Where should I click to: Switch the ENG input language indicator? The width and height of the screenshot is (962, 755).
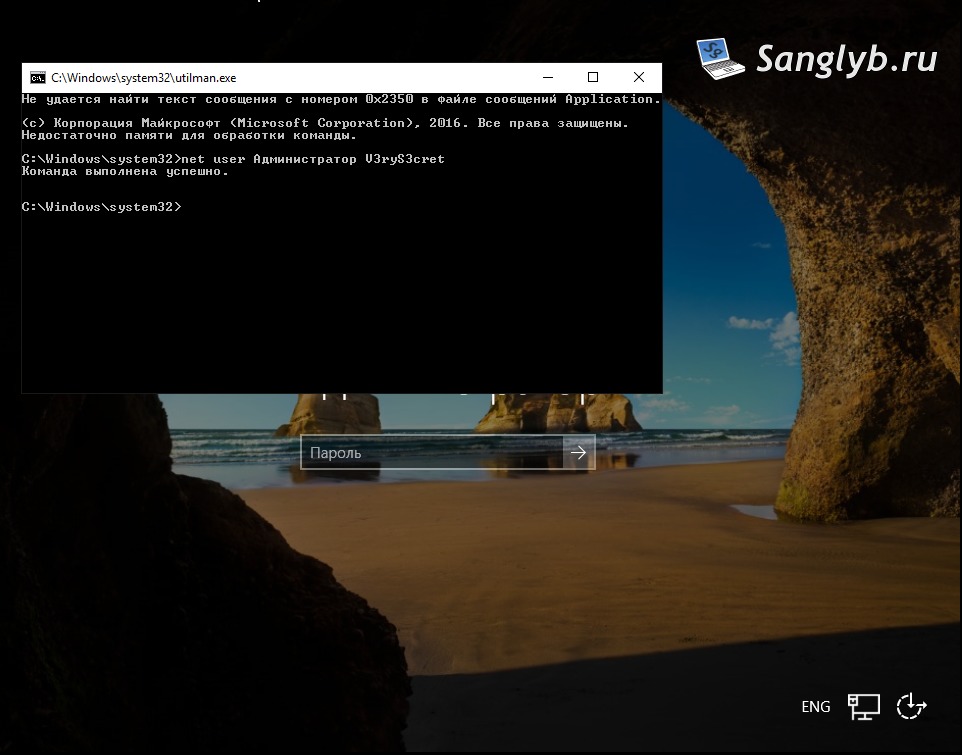click(x=815, y=707)
